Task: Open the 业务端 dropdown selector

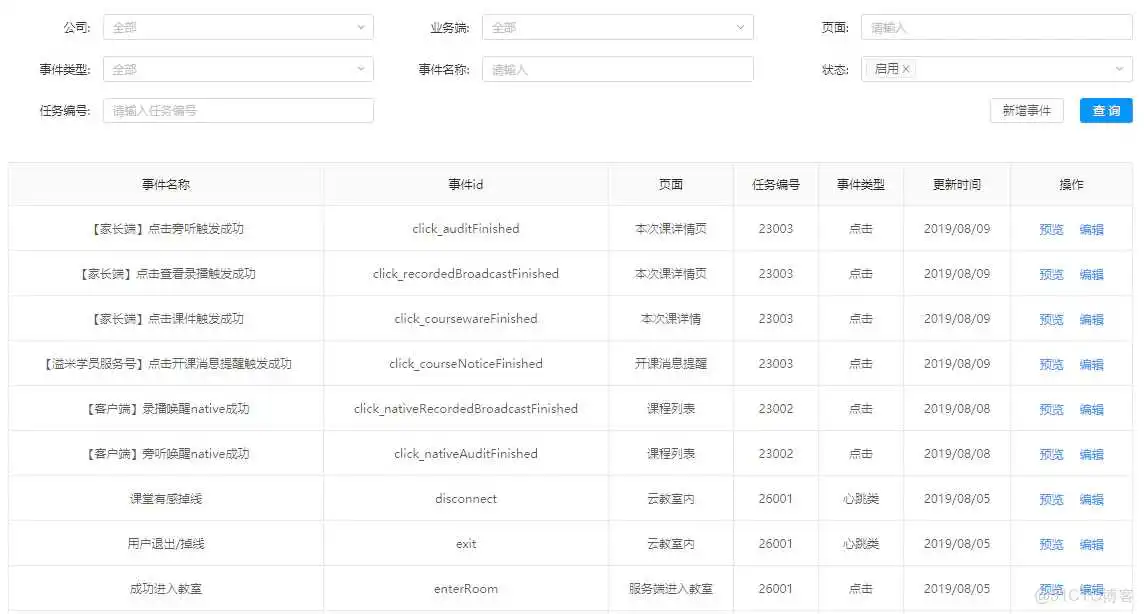Action: point(617,27)
